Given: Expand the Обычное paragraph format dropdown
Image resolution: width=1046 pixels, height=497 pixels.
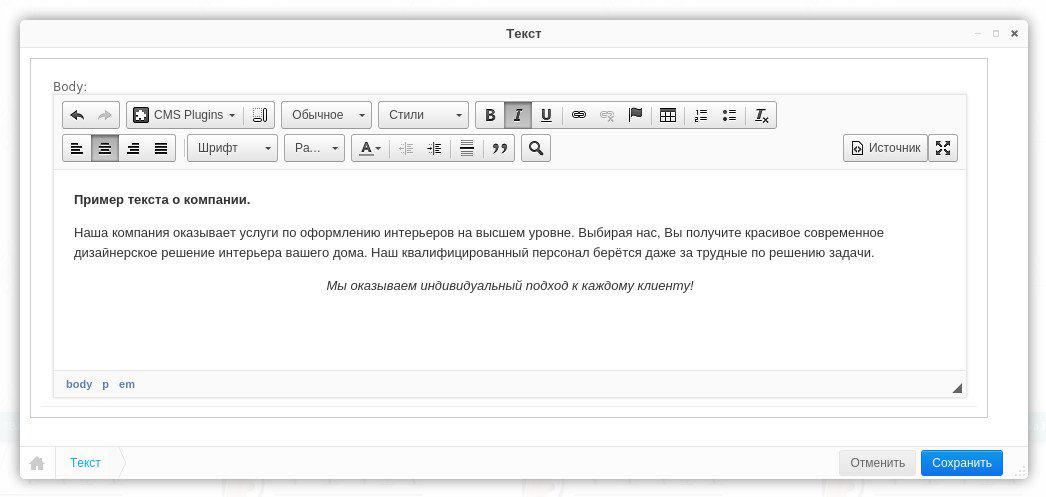Looking at the screenshot, I should pos(326,115).
